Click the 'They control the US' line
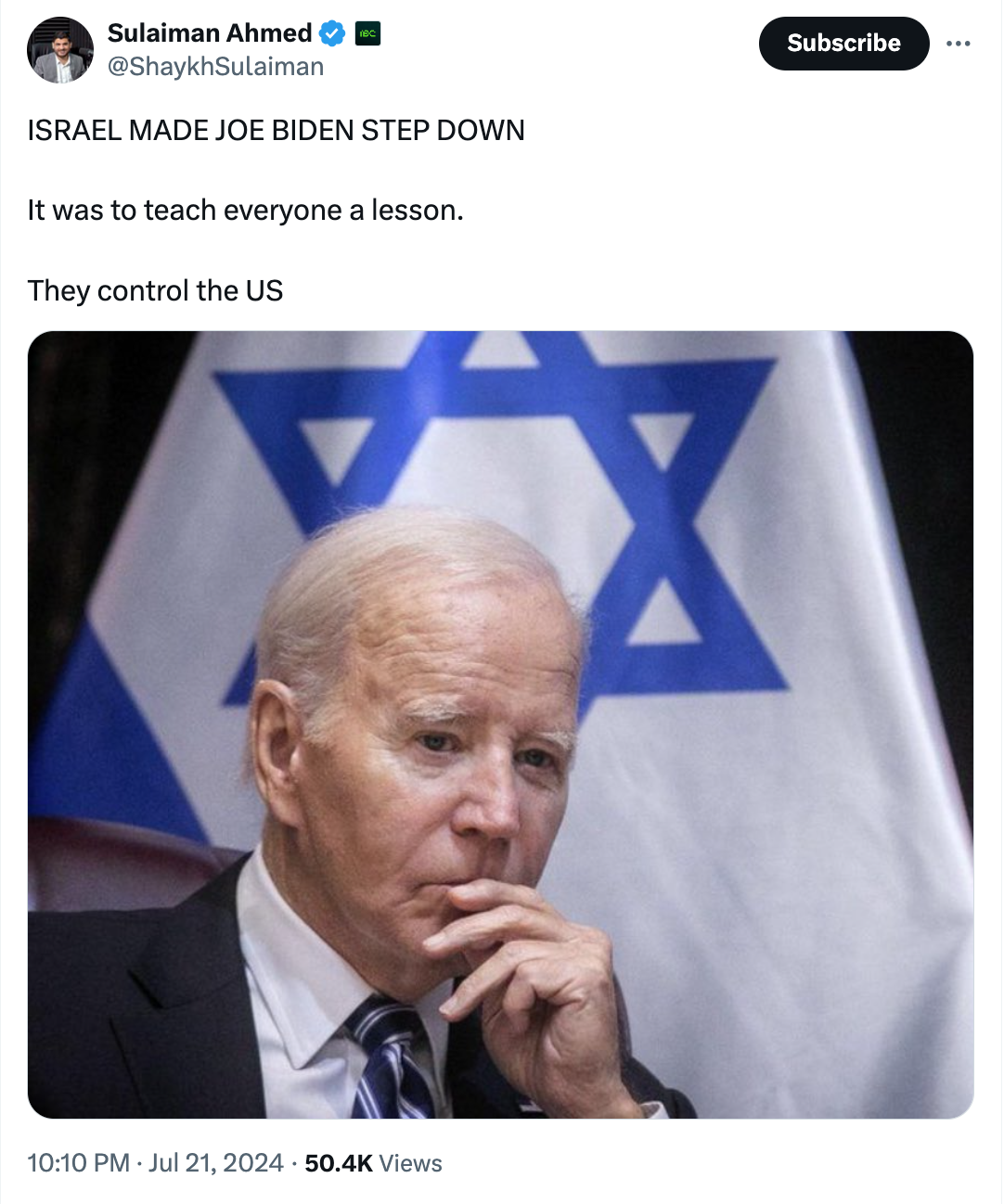Viewport: 1004px width, 1204px height. click(155, 291)
